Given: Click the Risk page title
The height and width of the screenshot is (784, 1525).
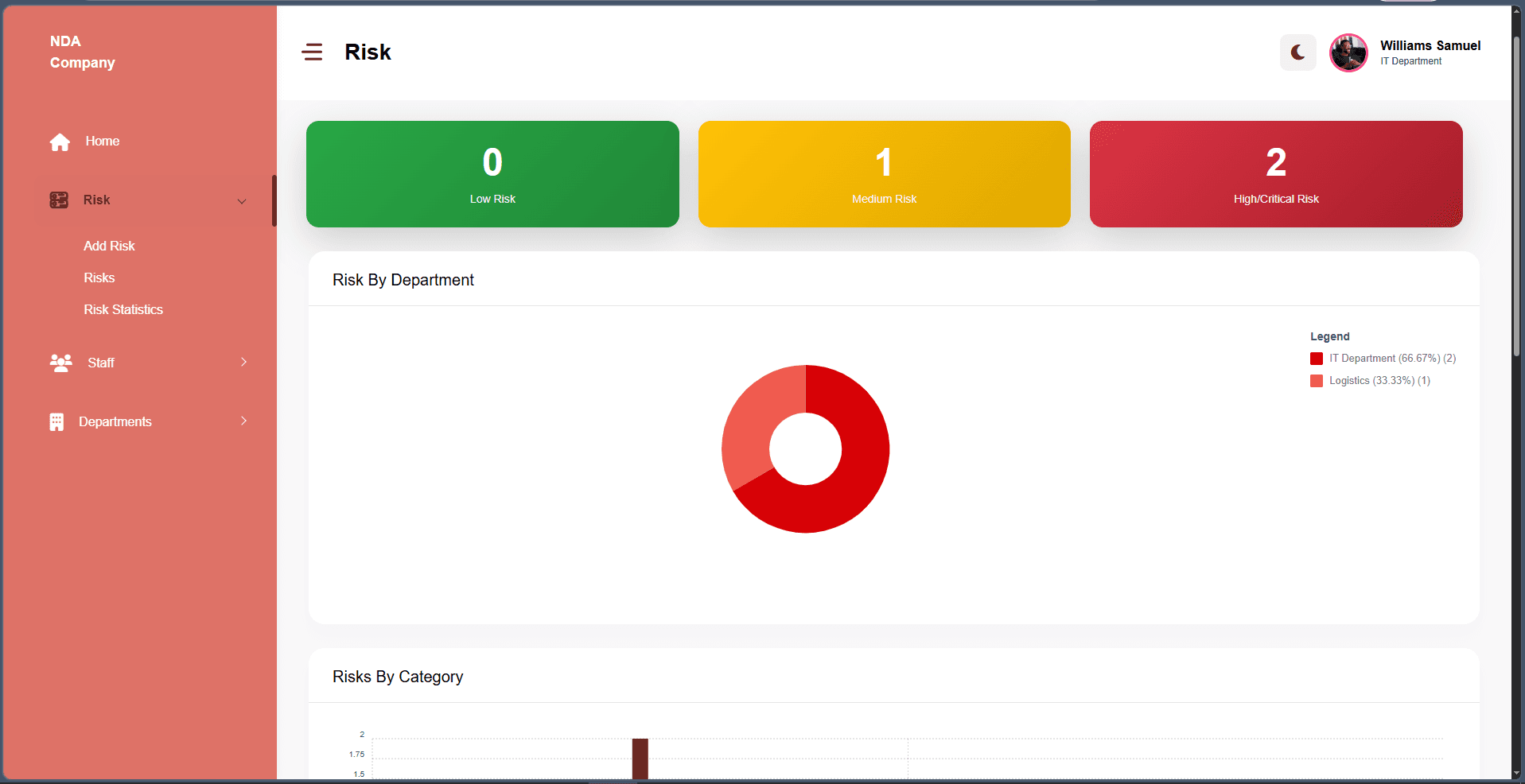Looking at the screenshot, I should (368, 52).
